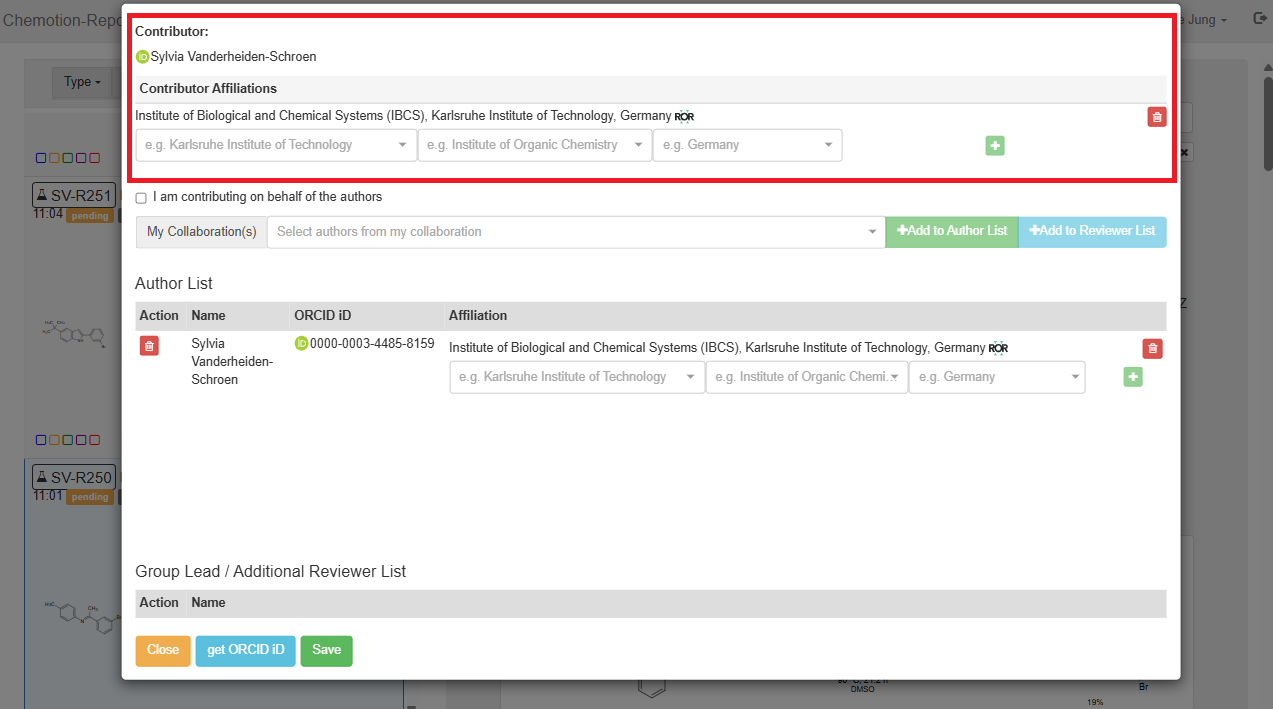Image resolution: width=1273 pixels, height=709 pixels.
Task: Delete the author's affiliation with trash icon
Action: tap(1152, 349)
